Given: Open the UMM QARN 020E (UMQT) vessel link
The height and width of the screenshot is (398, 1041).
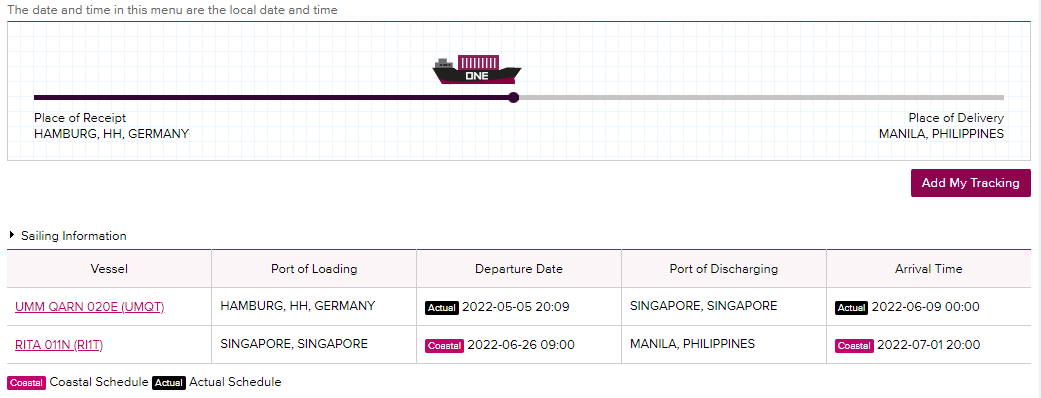Looking at the screenshot, I should click(90, 306).
